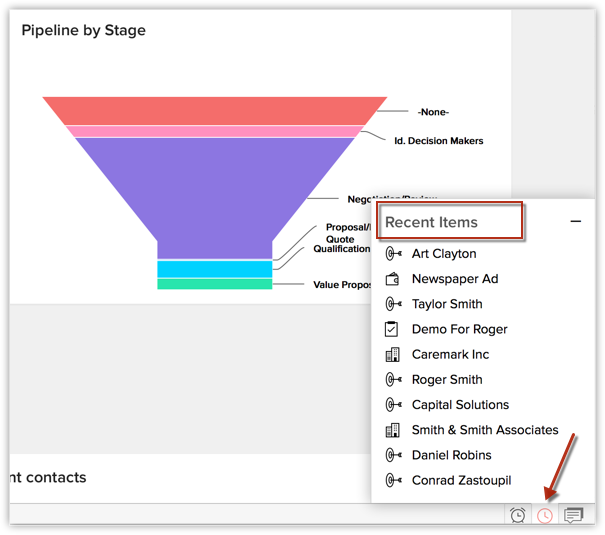Click the building icon beside Caremark Inc
Screen dimensions: 605x535
pos(393,354)
